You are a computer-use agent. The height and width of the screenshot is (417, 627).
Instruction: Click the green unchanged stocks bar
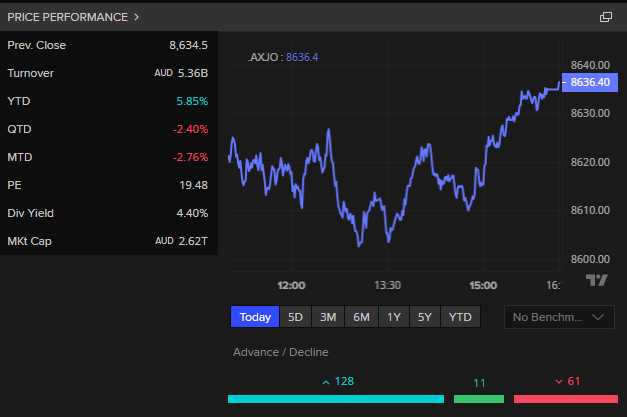point(478,399)
